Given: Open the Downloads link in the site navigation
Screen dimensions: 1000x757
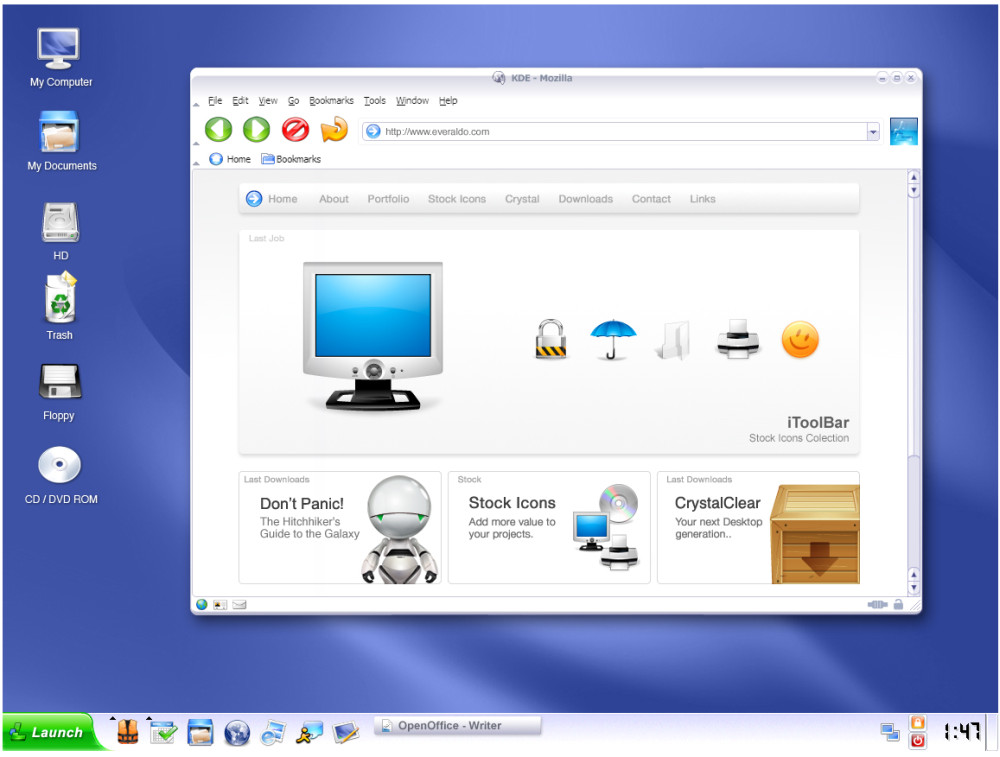Looking at the screenshot, I should pyautogui.click(x=585, y=199).
